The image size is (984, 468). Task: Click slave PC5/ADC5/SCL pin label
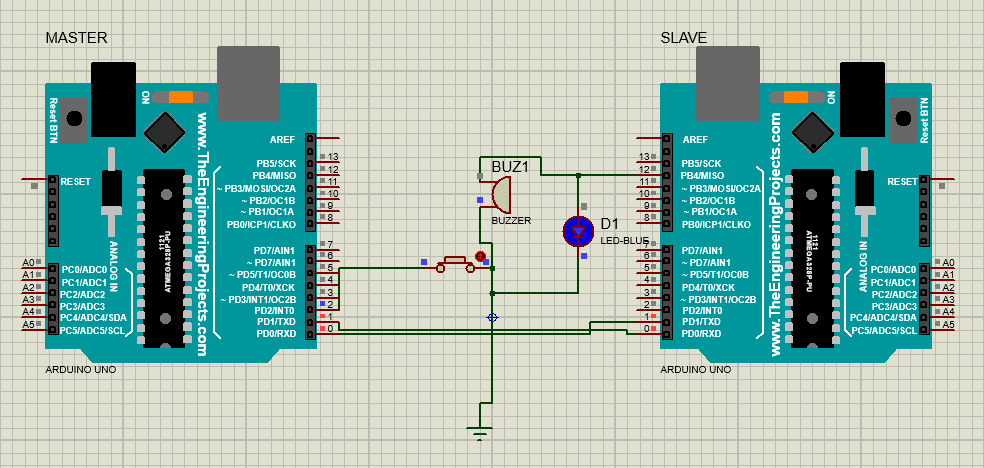coord(884,329)
